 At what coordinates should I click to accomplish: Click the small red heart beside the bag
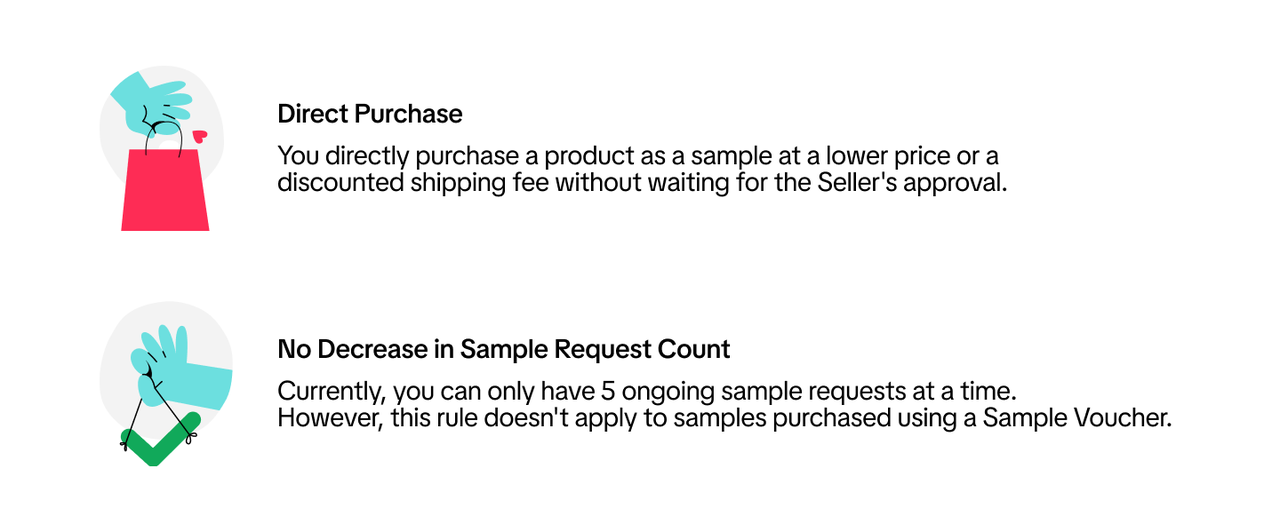pyautogui.click(x=199, y=136)
